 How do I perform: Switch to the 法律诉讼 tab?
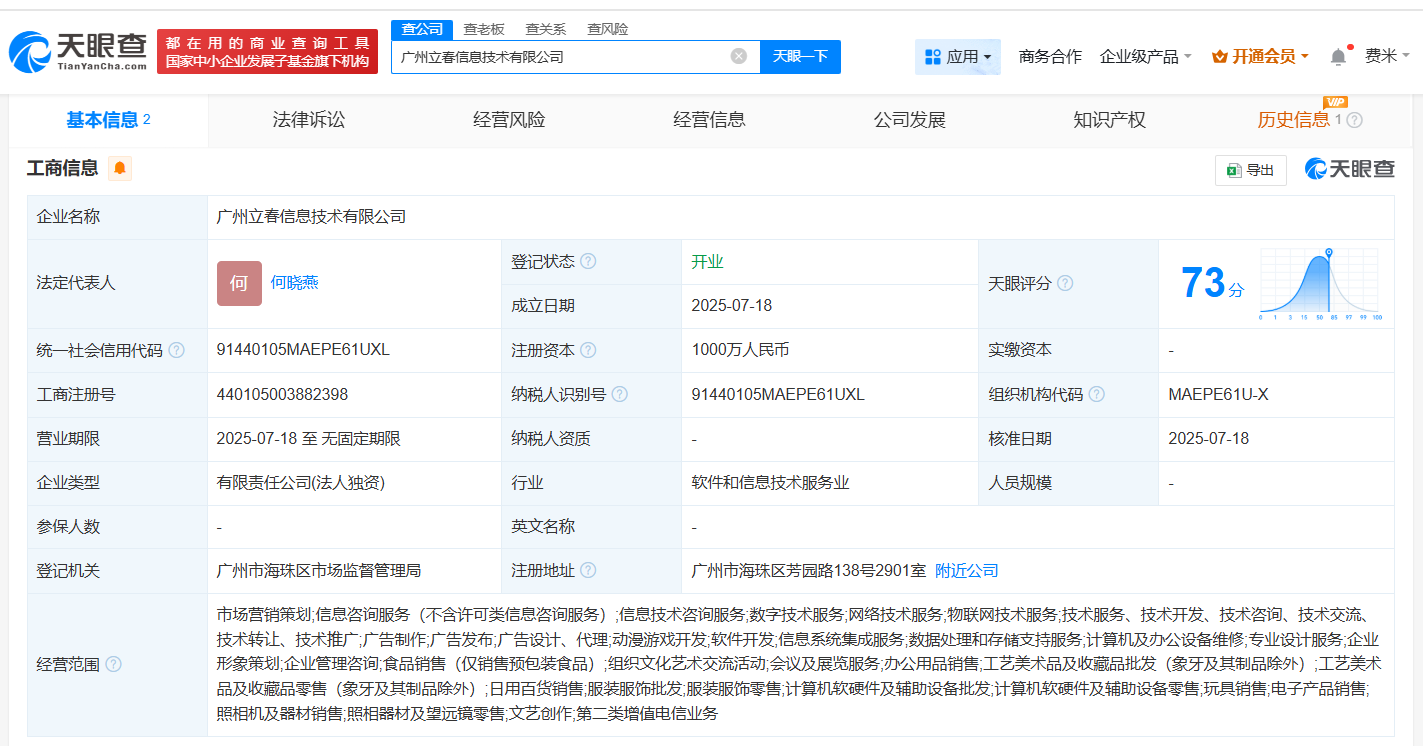point(308,120)
